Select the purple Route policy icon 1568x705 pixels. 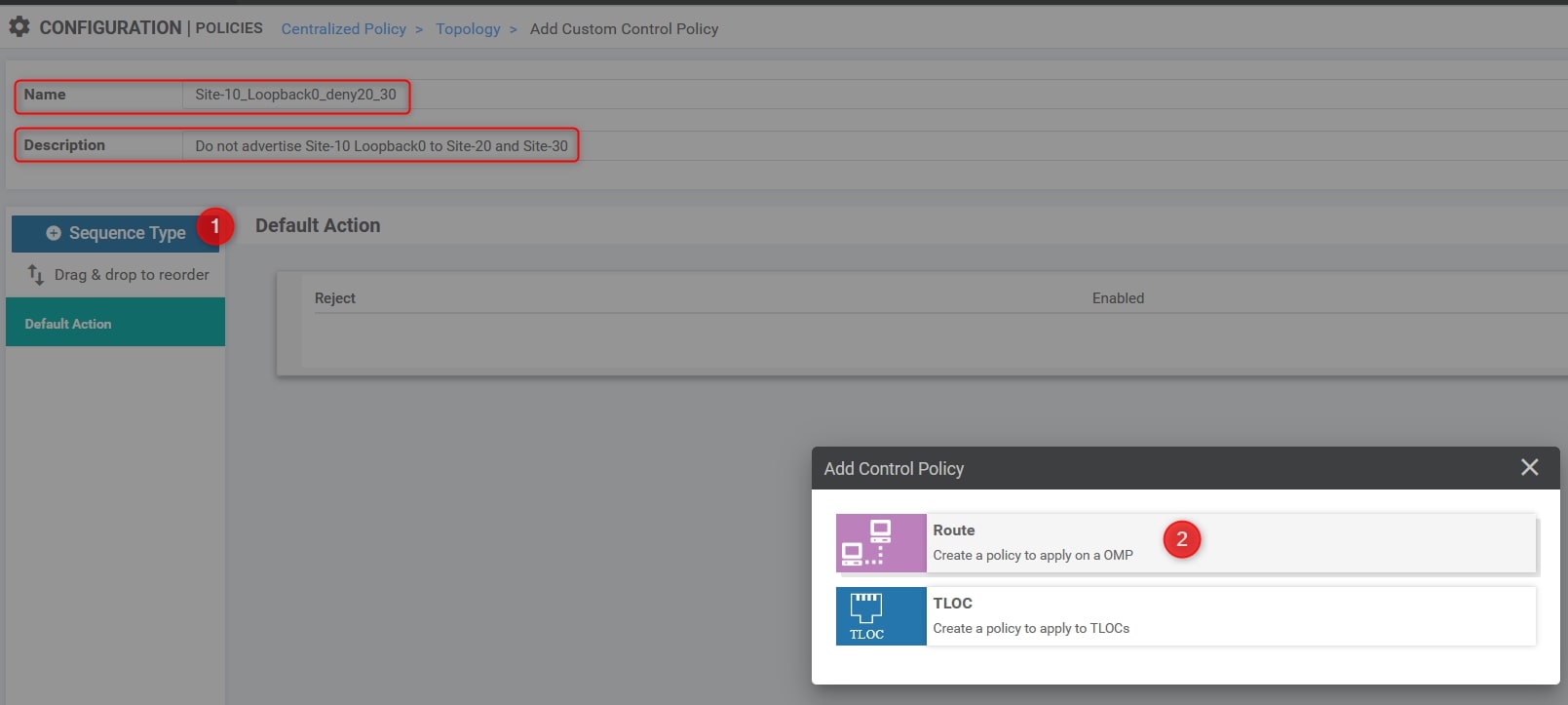880,543
